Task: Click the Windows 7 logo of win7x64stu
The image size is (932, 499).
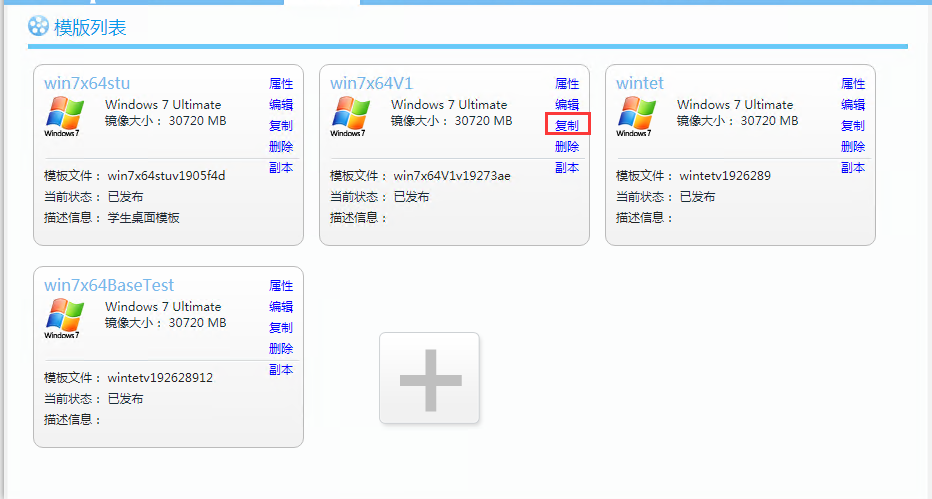Action: (64, 116)
